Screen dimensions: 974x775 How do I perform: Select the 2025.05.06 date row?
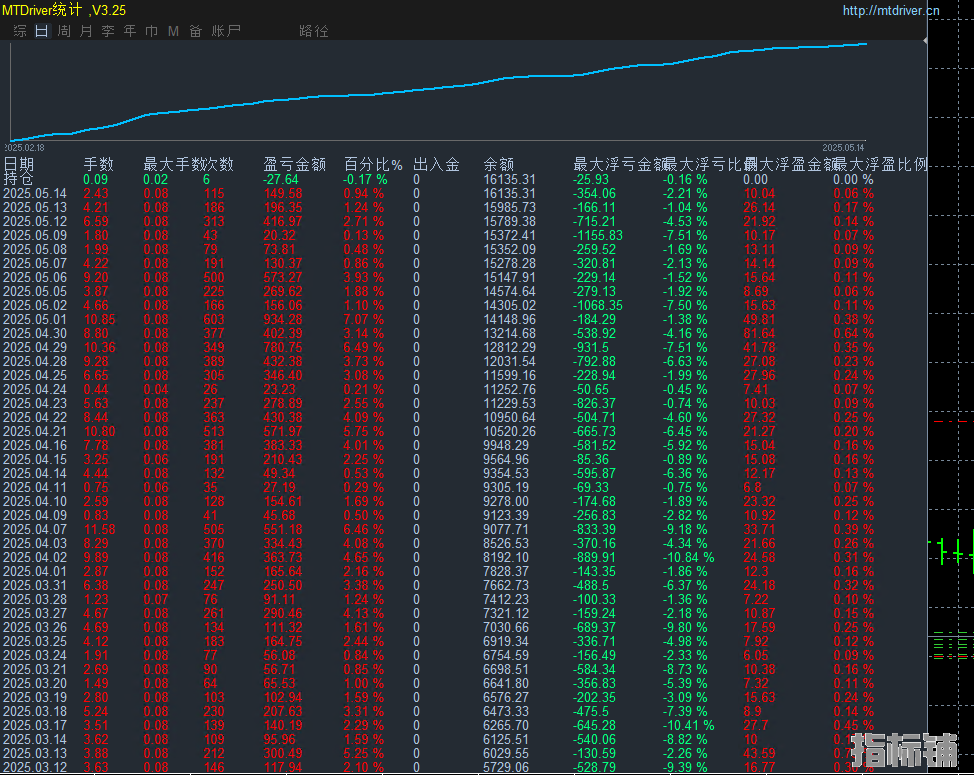point(35,277)
